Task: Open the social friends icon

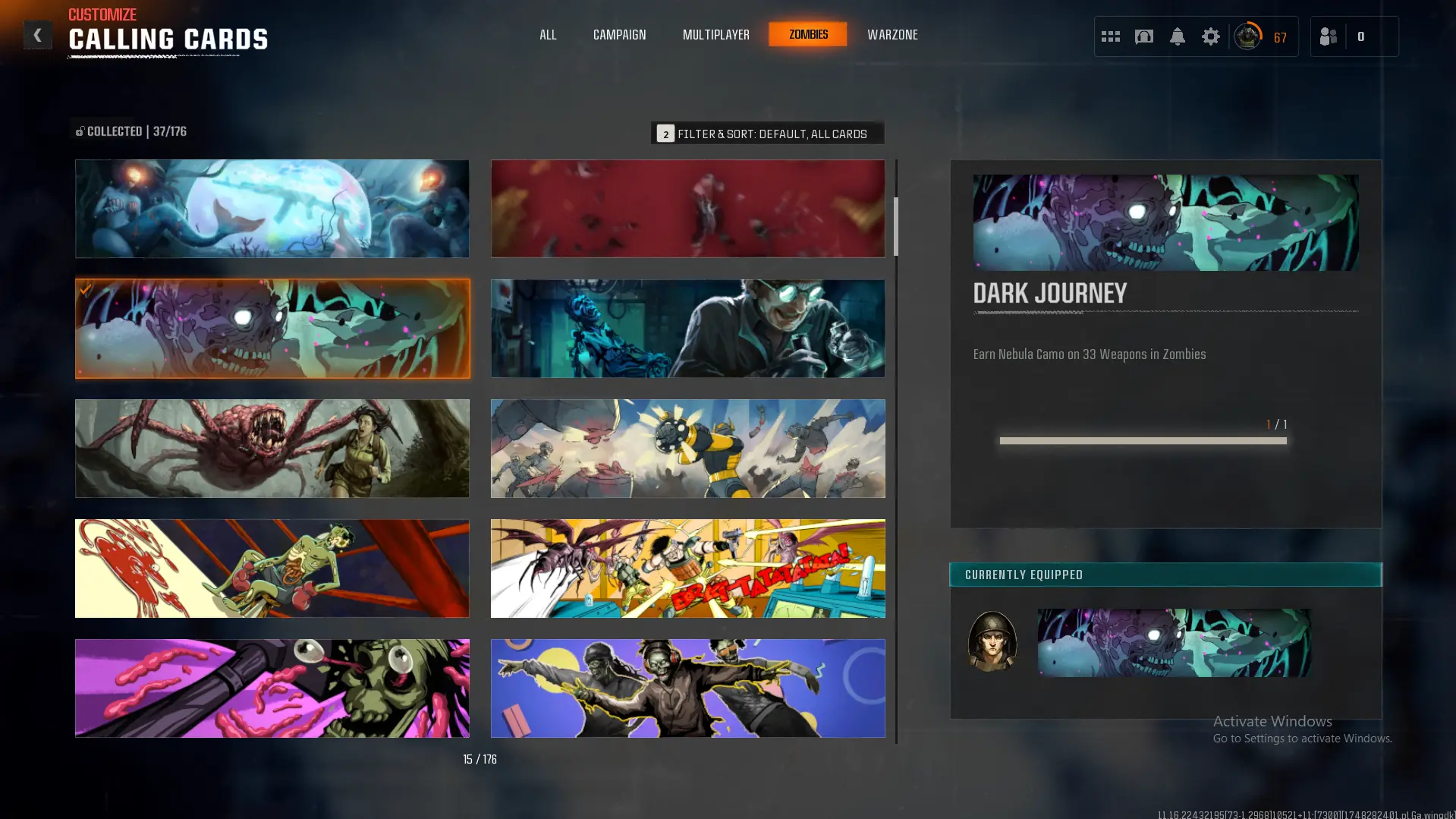Action: (1328, 36)
